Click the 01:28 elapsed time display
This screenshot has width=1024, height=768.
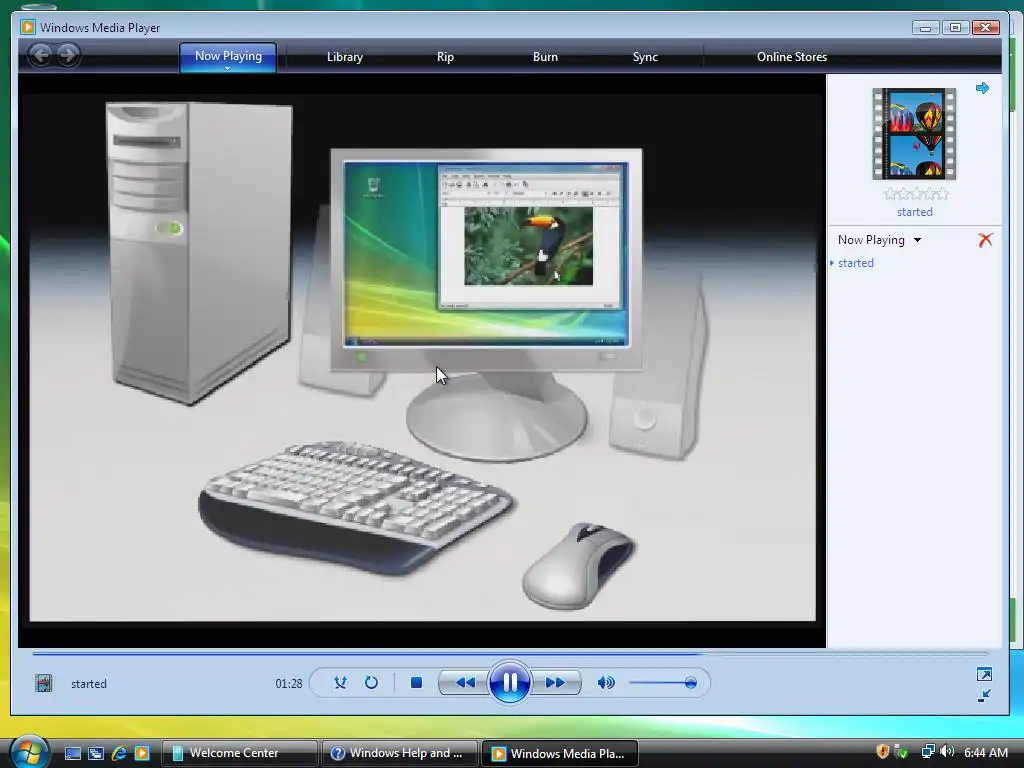(x=289, y=684)
